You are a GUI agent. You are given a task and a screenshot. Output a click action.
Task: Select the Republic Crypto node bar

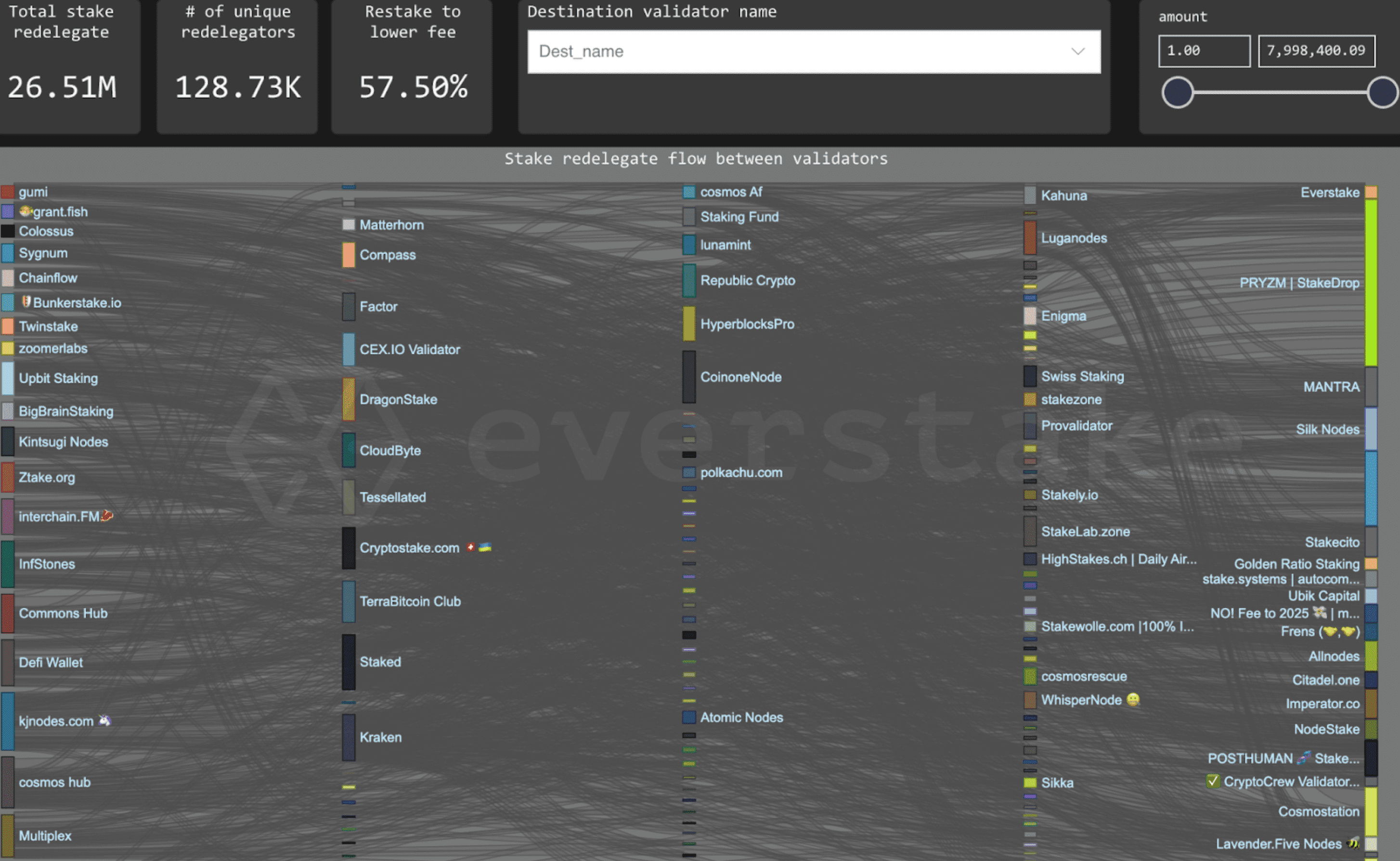[689, 280]
